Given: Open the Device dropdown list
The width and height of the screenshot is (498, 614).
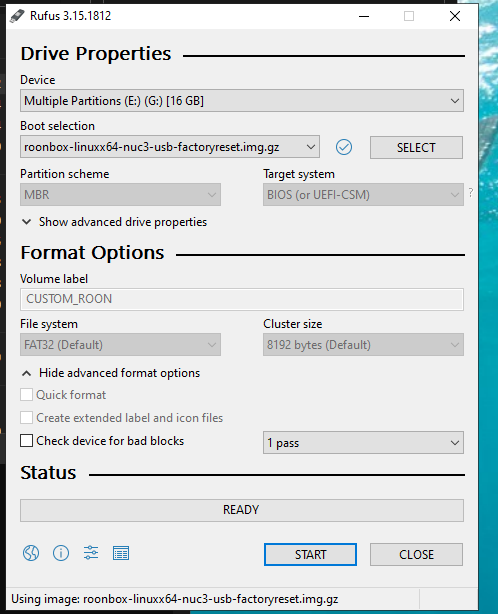Looking at the screenshot, I should [x=242, y=101].
